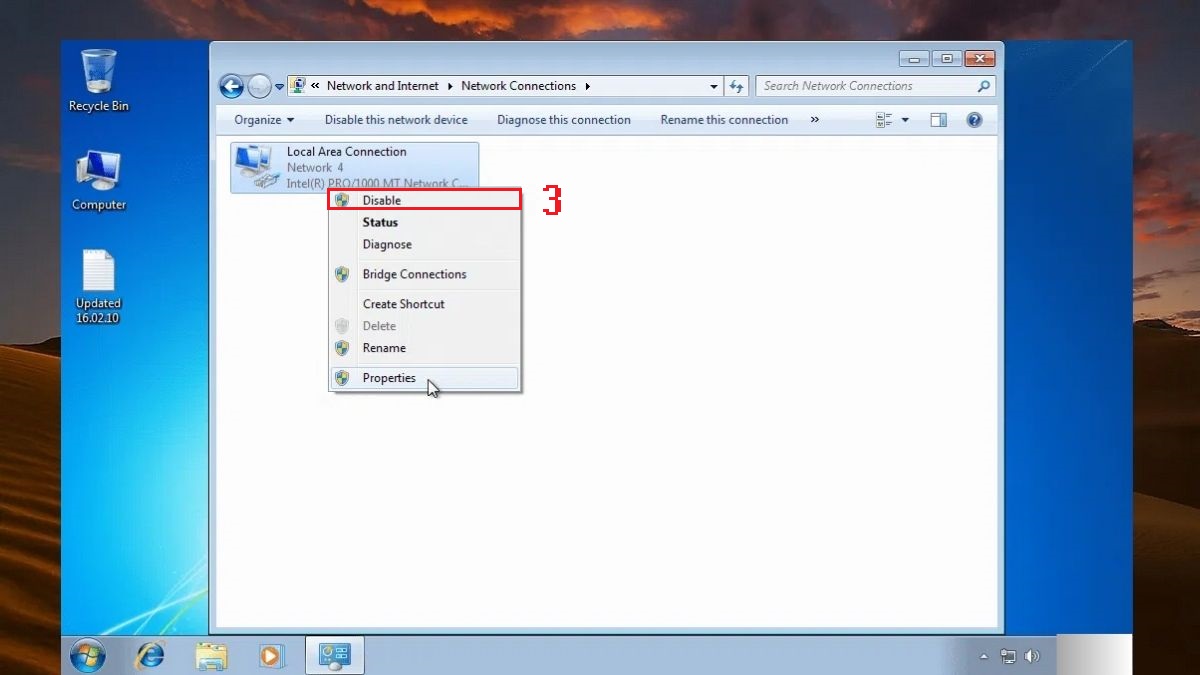Open the Recycle Bin desktop icon
The height and width of the screenshot is (675, 1200).
tap(98, 80)
